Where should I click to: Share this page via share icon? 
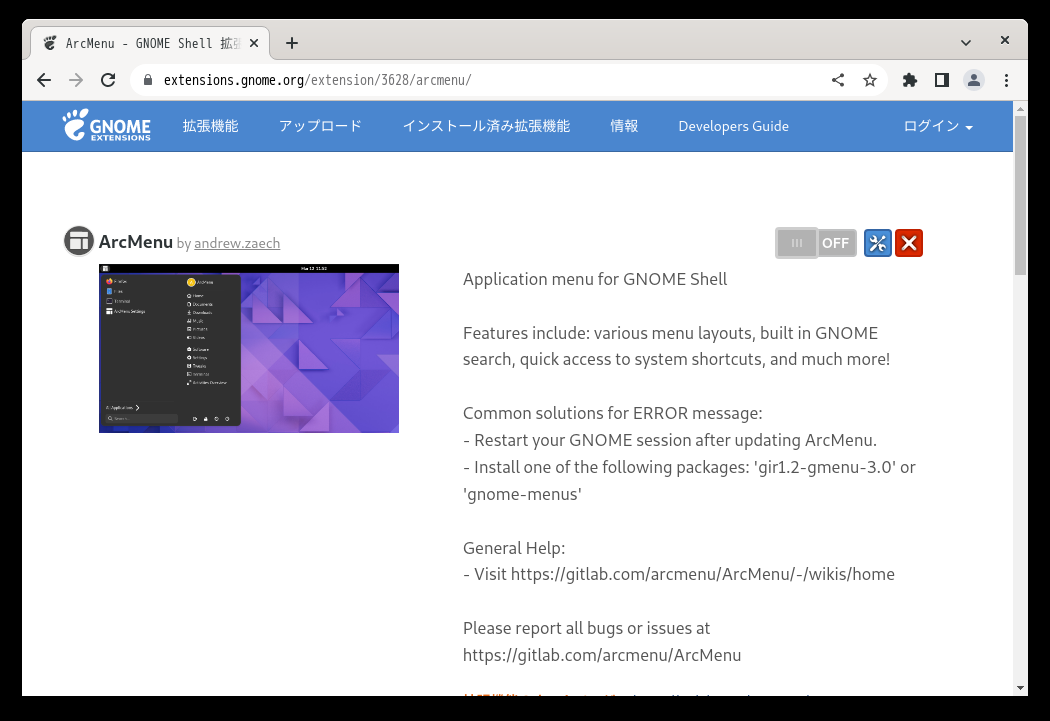838,80
